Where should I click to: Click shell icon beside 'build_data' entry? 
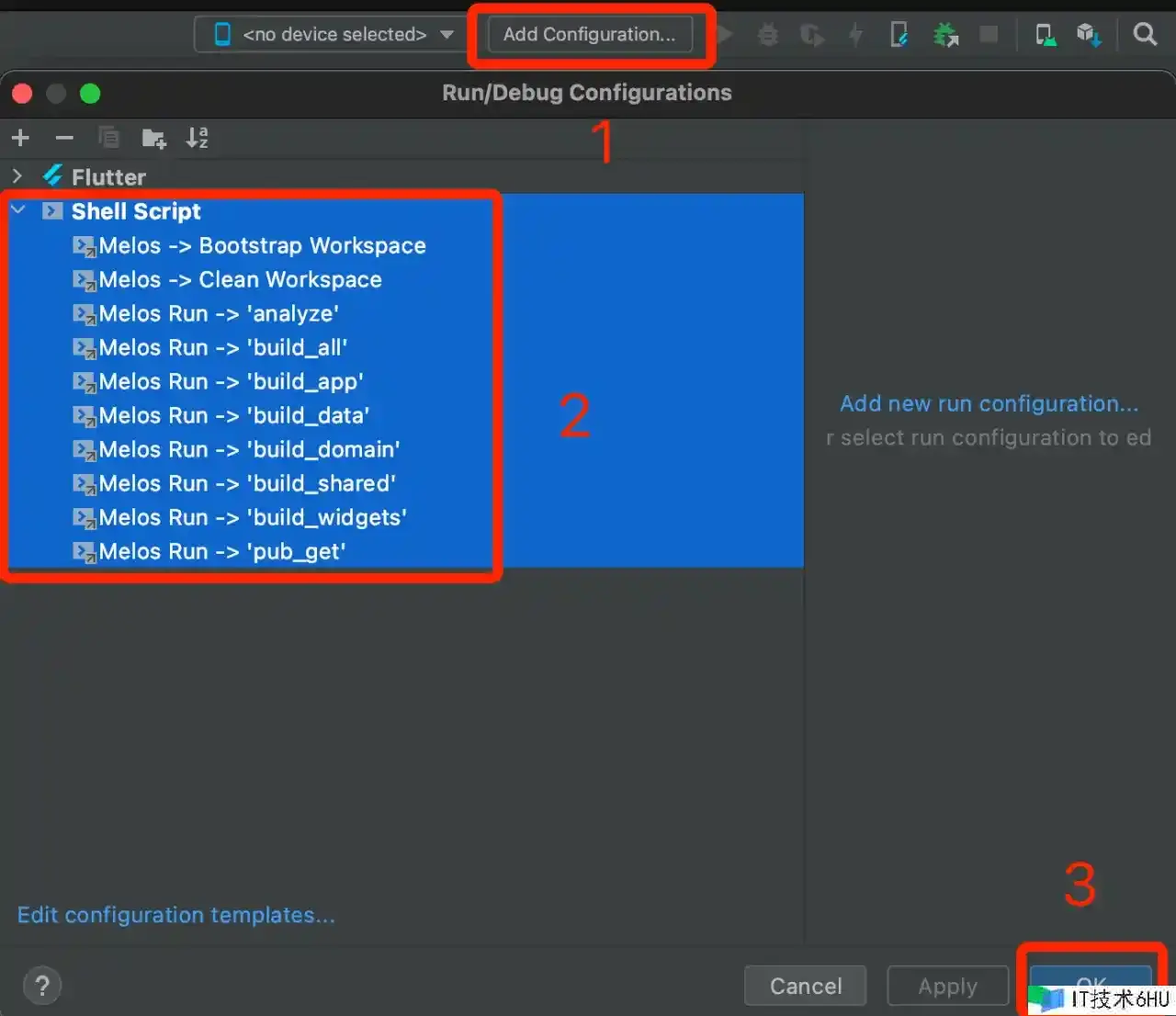coord(85,416)
